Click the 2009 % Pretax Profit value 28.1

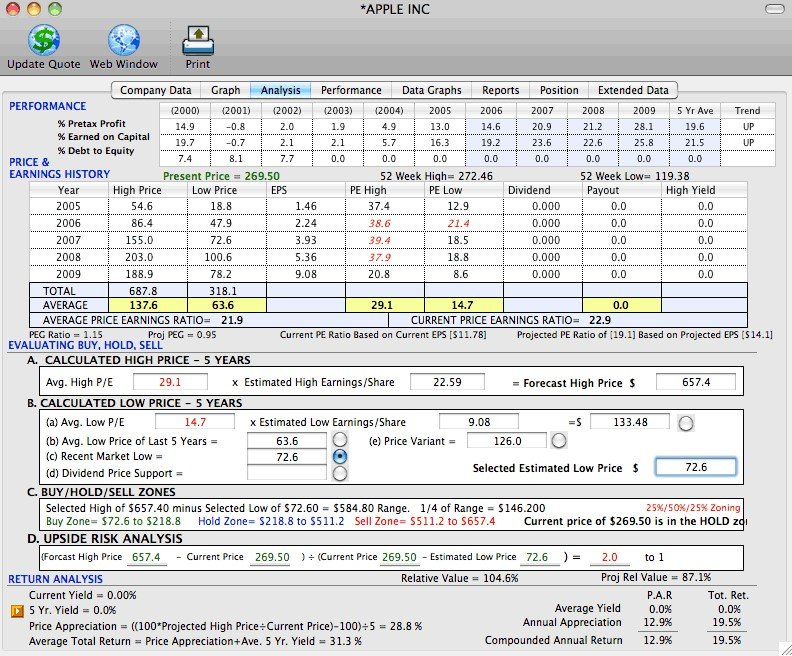click(644, 127)
